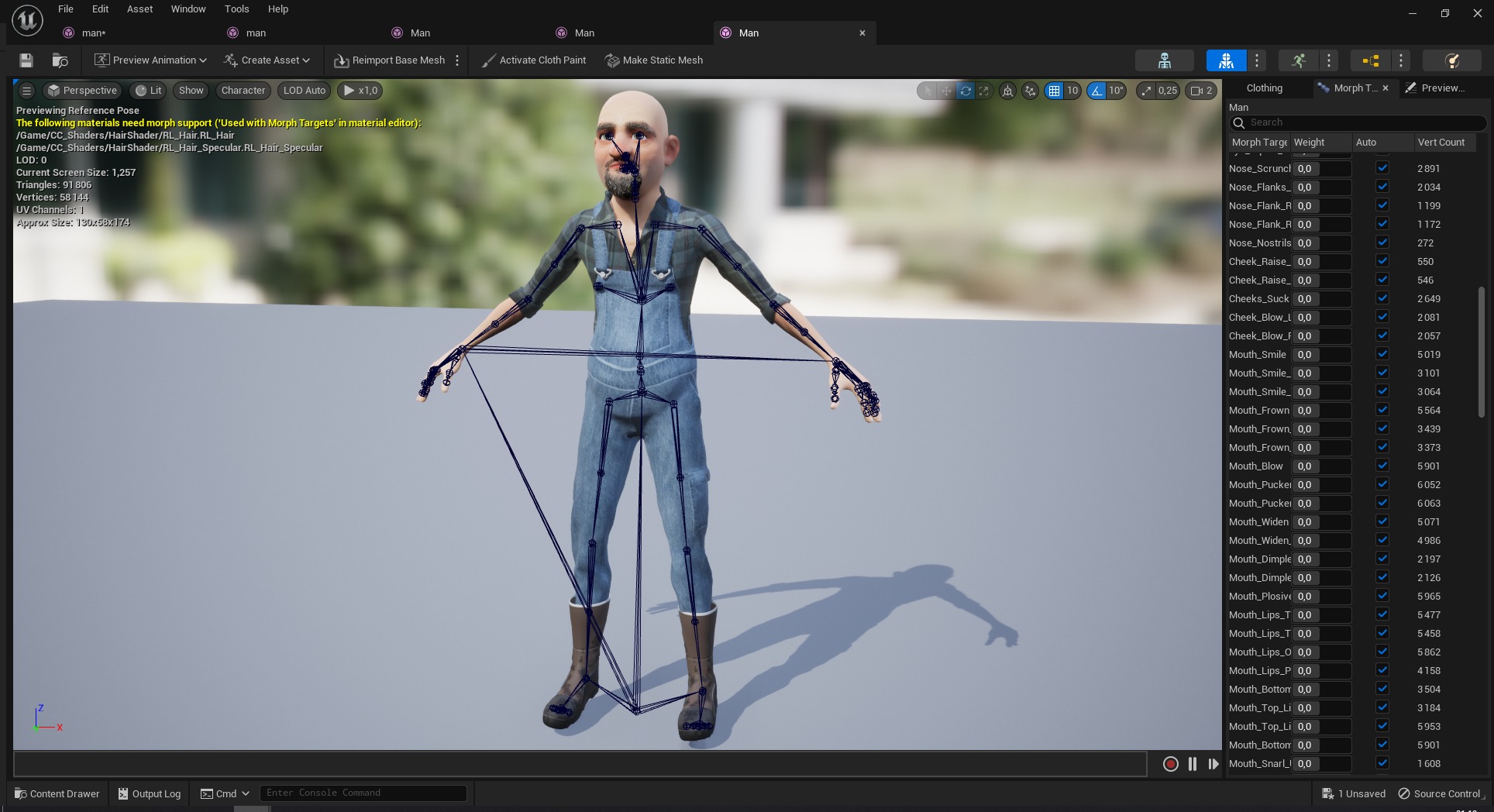Click the Mouth_Blow weight slider field
This screenshot has width=1494, height=812.
pos(1322,466)
